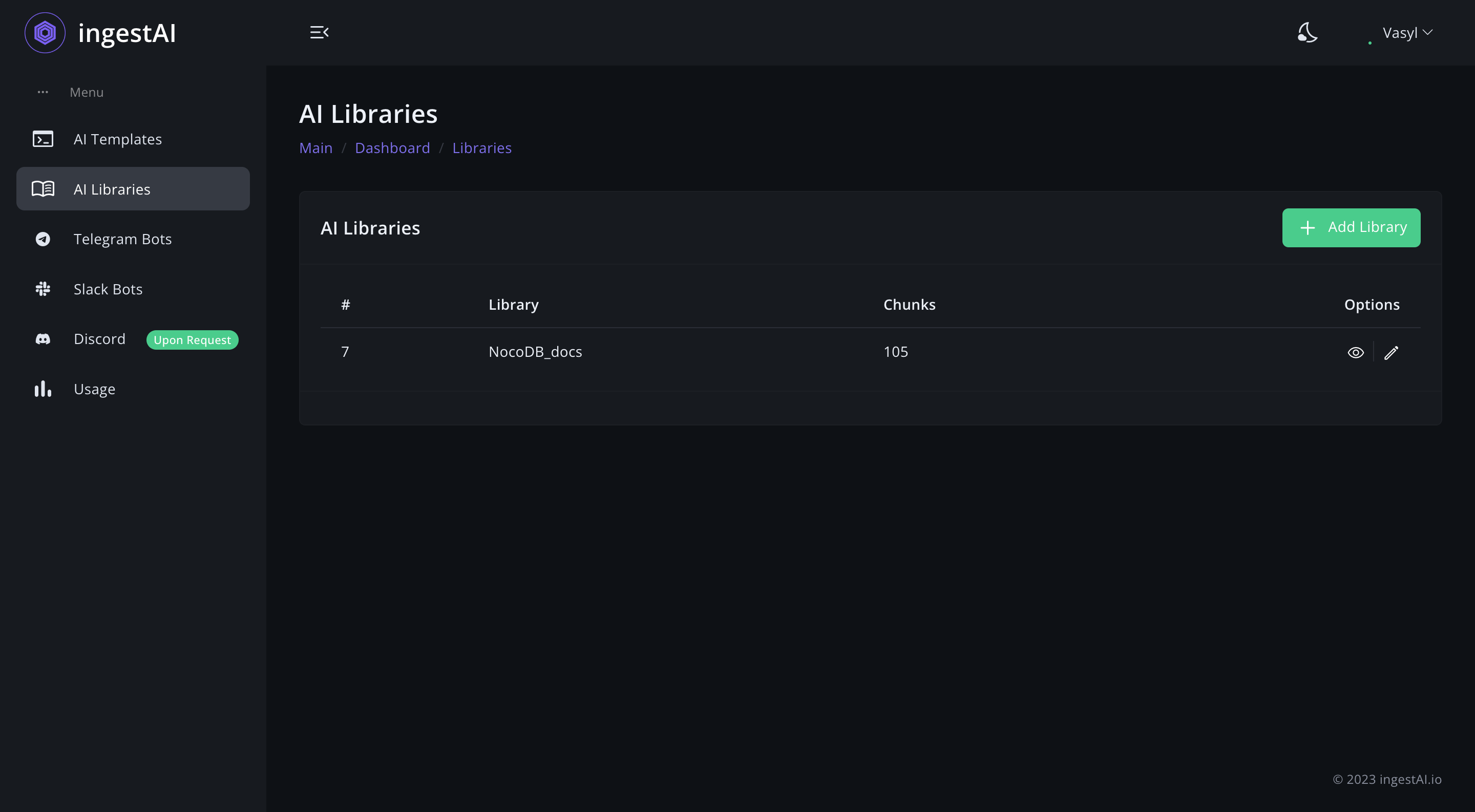This screenshot has height=812, width=1475.
Task: Click the AI Libraries book icon
Action: point(43,189)
